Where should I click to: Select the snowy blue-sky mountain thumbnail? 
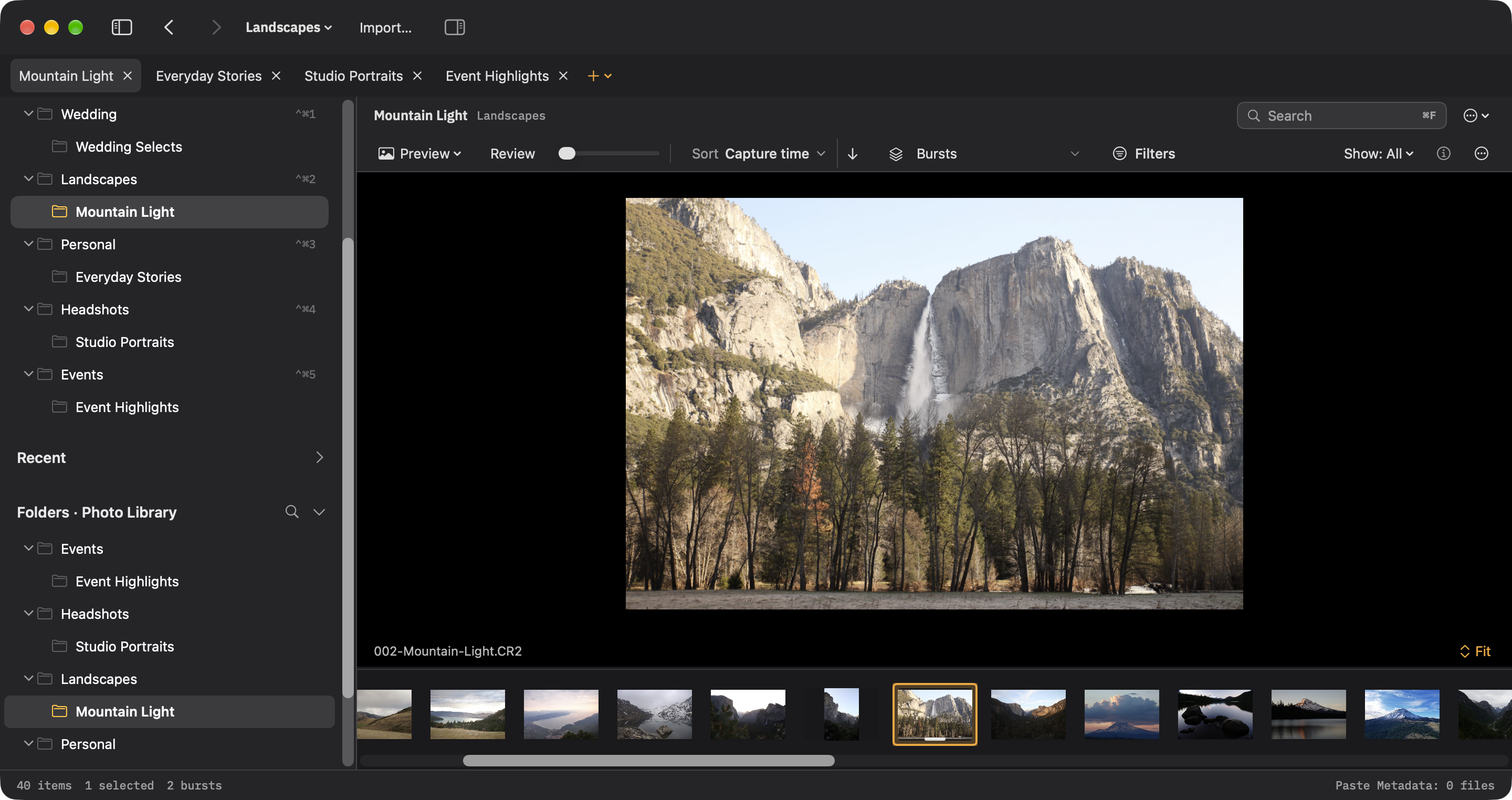tap(1402, 714)
